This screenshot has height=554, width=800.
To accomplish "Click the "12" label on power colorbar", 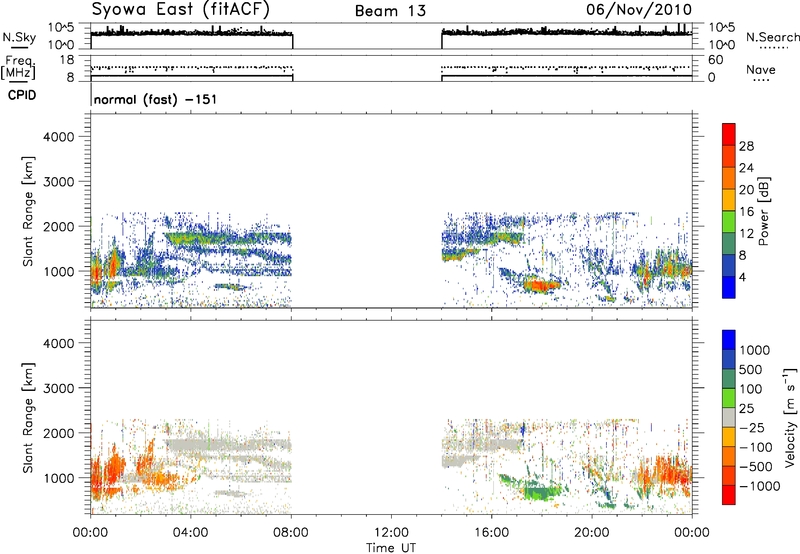I will click(746, 234).
